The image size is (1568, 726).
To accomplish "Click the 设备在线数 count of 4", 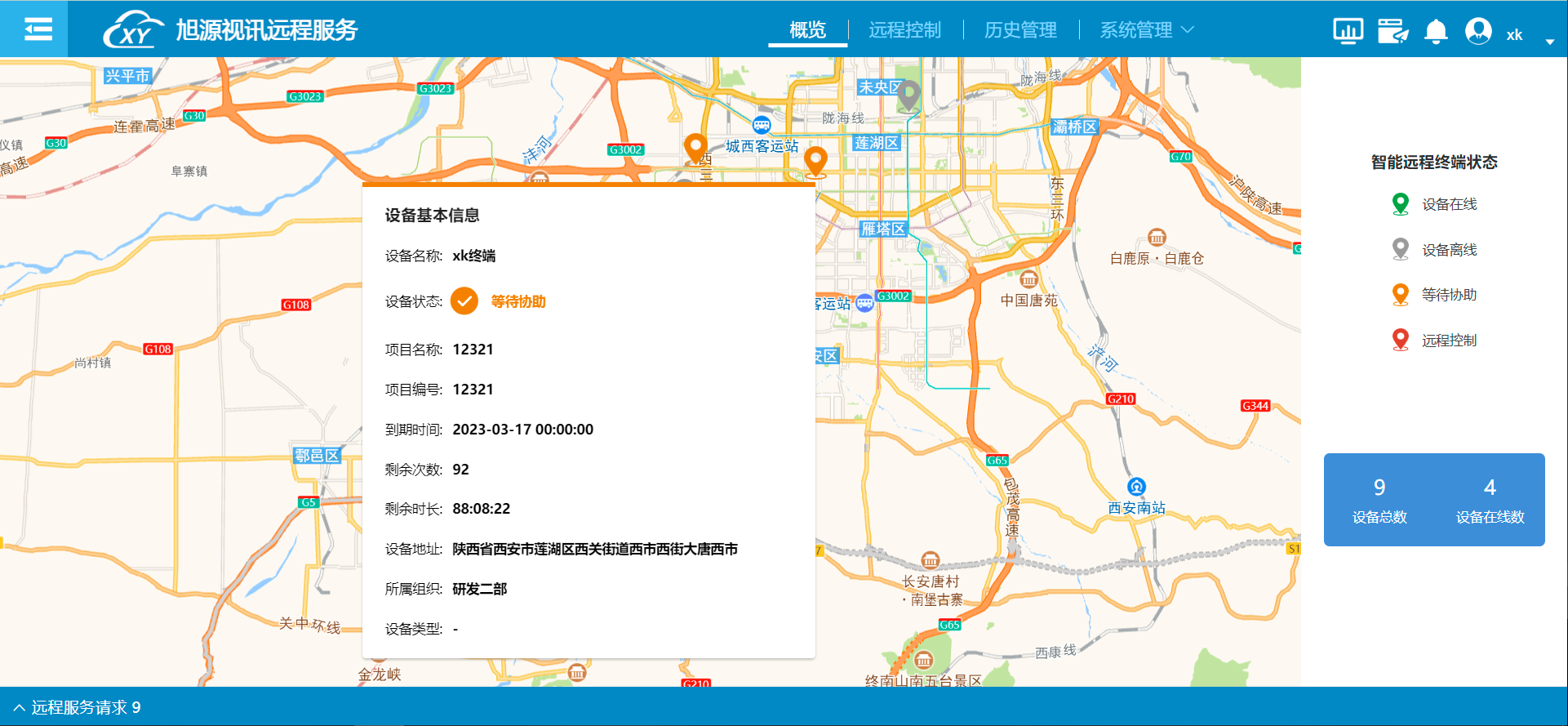I will [x=1490, y=488].
